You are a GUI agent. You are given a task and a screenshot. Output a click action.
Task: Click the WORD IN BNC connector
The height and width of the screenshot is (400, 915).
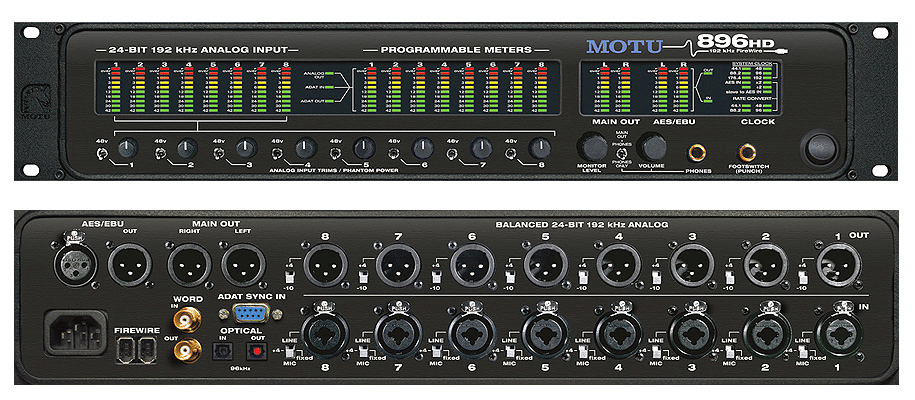click(186, 319)
